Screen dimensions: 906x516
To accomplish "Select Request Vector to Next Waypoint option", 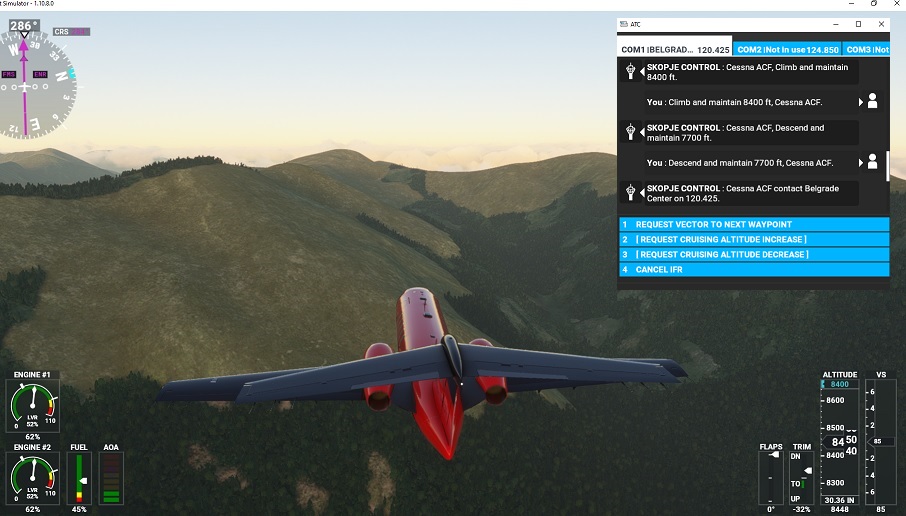I will coord(754,224).
